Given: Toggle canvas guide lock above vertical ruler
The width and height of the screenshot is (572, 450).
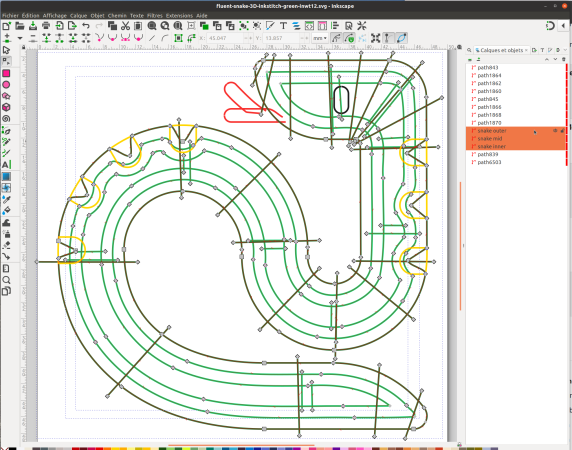Looking at the screenshot, I should pos(23,47).
